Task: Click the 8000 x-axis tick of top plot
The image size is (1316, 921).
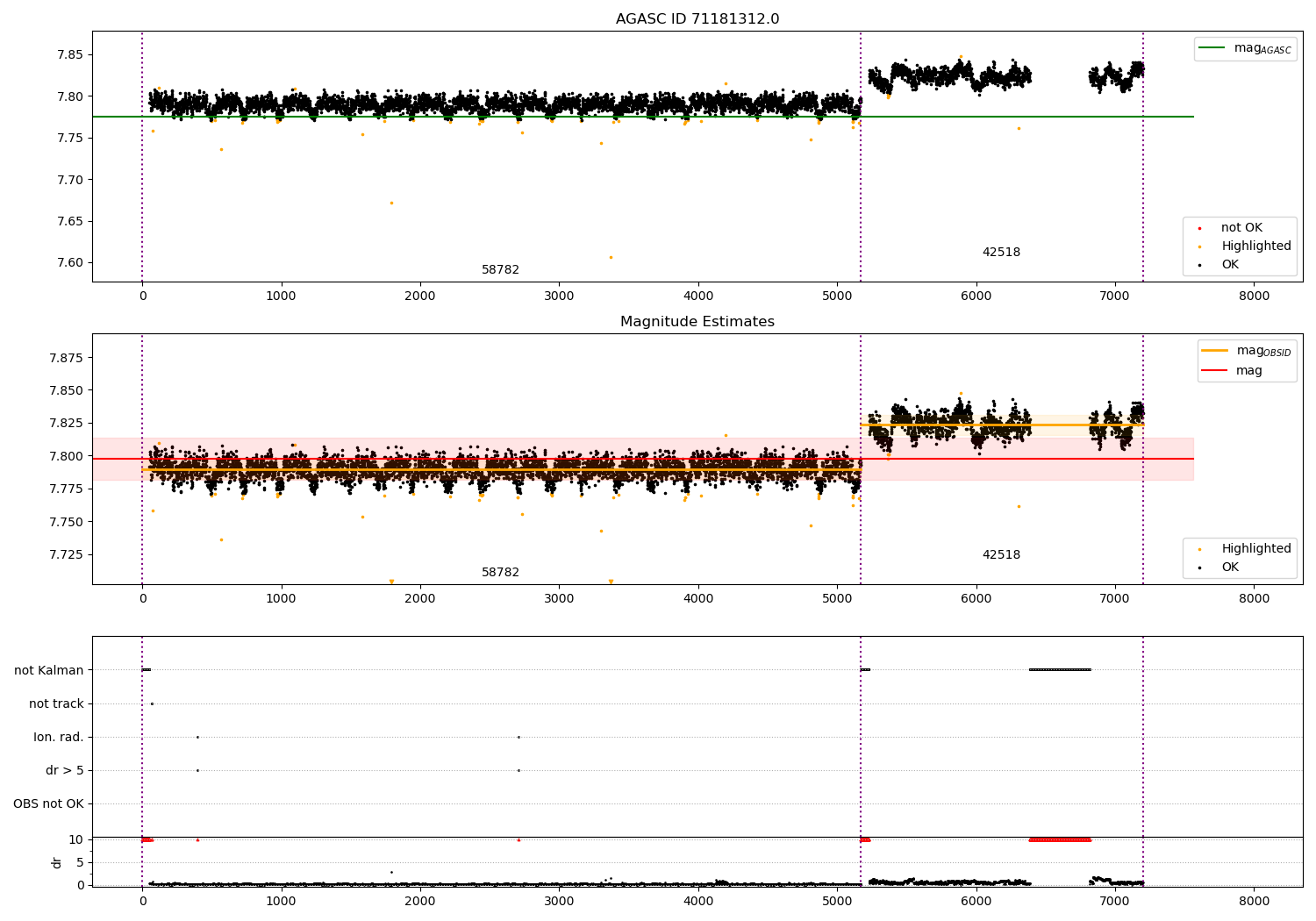Action: (1254, 296)
